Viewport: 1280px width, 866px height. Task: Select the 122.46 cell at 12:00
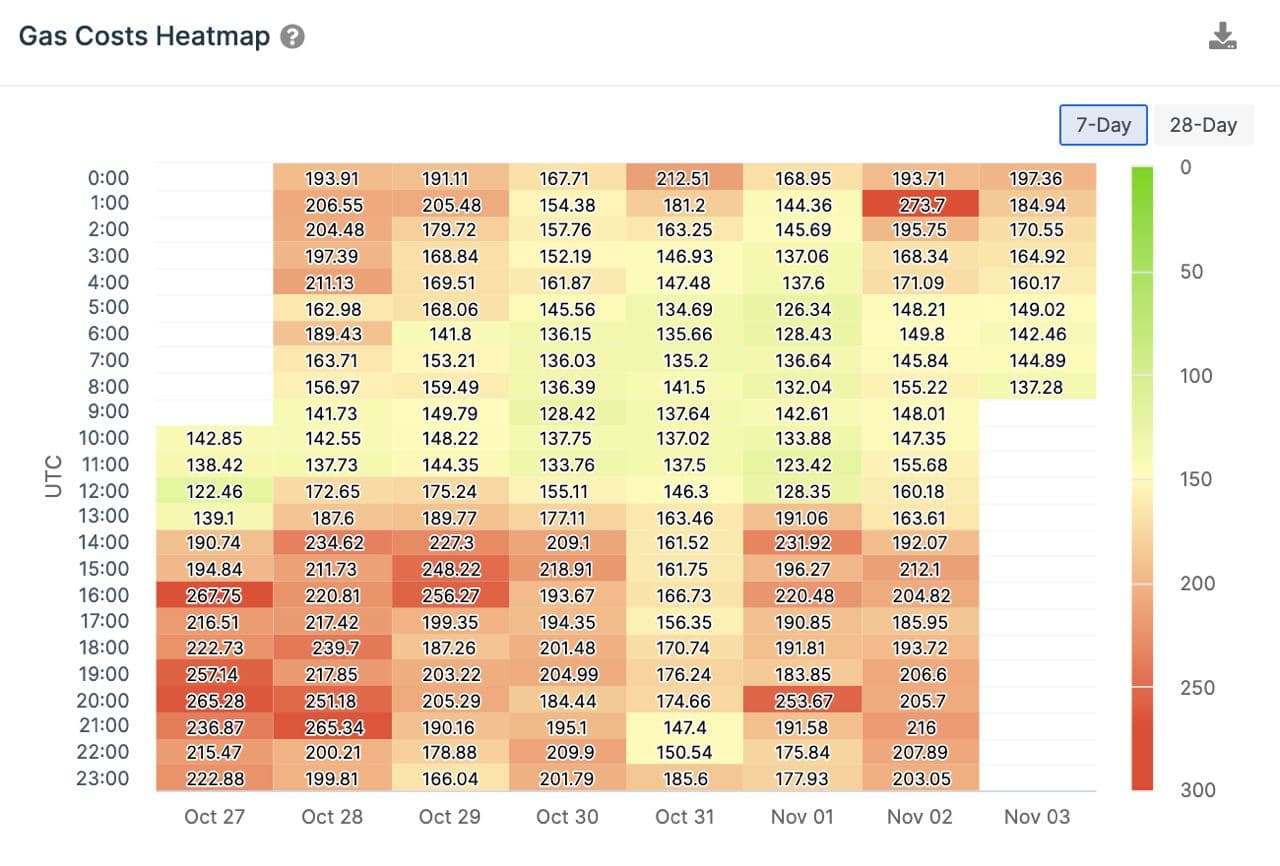click(215, 491)
